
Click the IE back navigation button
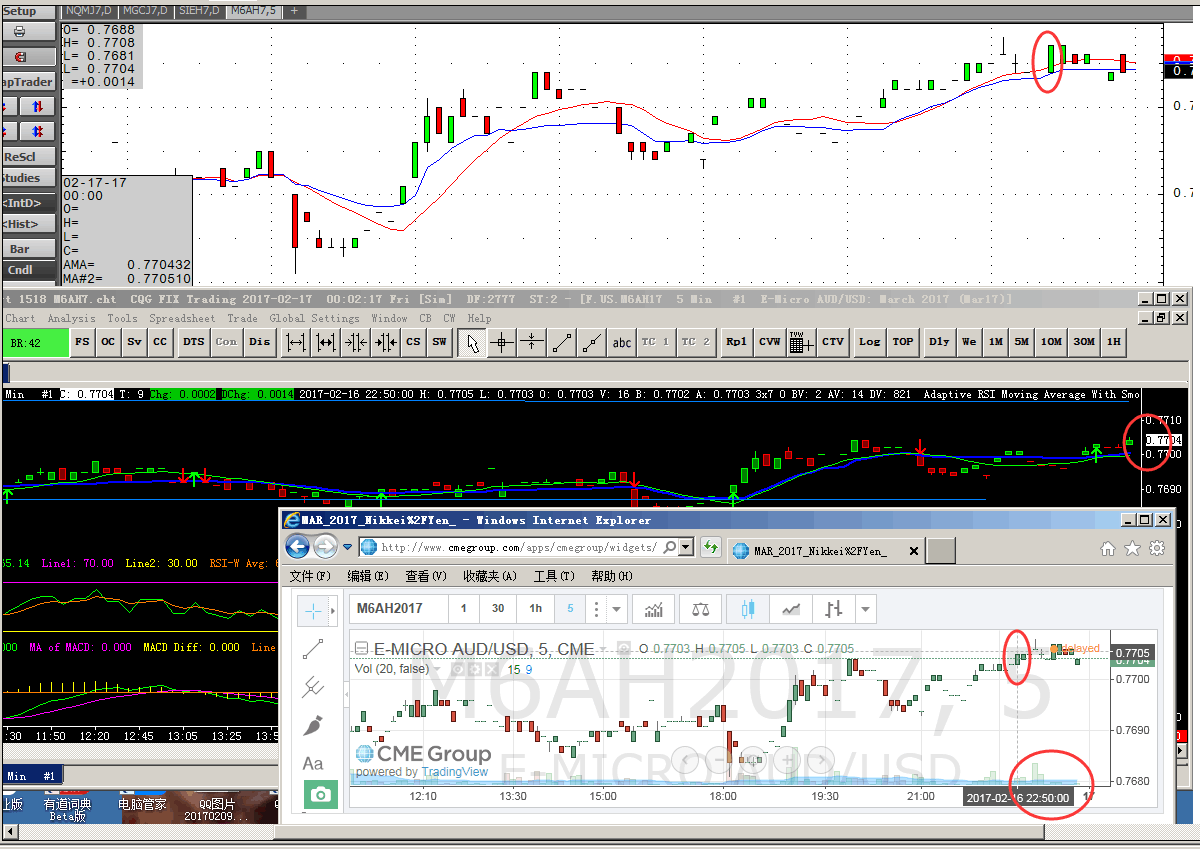pyautogui.click(x=297, y=547)
